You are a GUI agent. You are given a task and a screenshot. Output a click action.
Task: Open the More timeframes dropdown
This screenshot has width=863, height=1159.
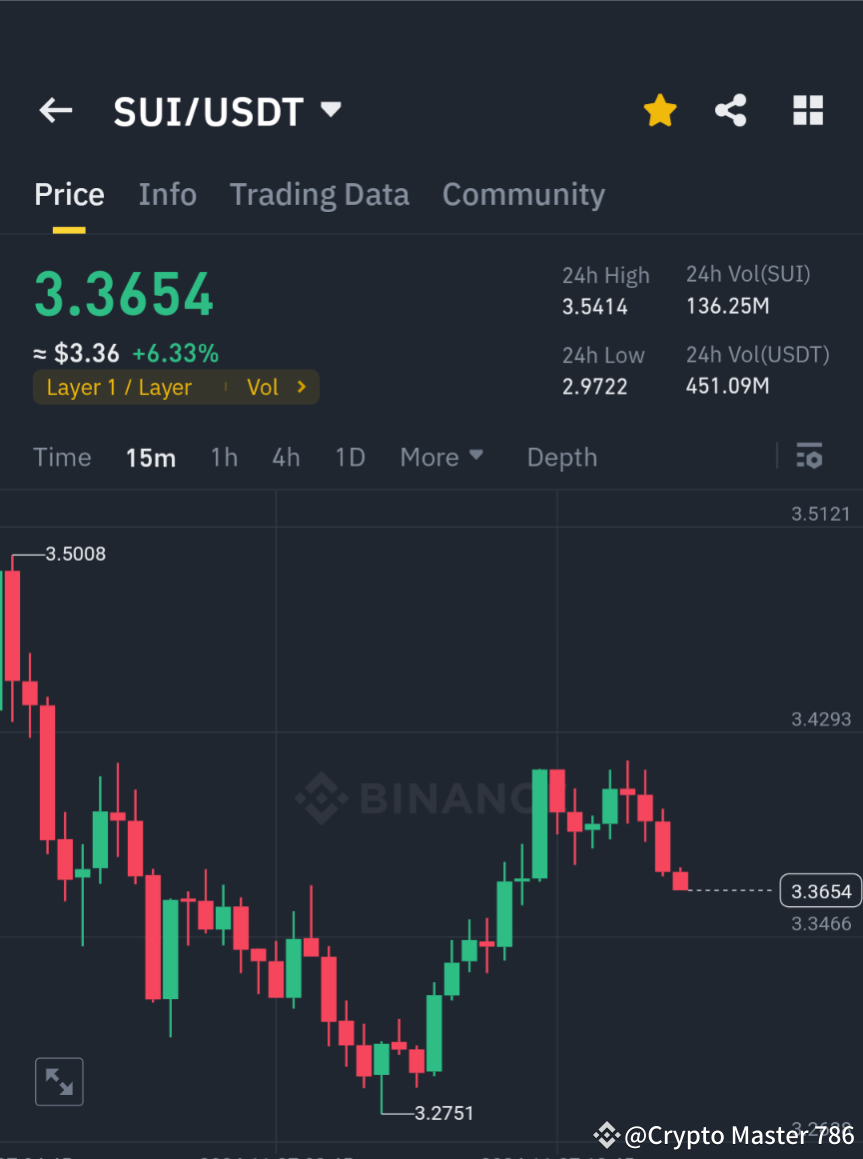point(441,456)
